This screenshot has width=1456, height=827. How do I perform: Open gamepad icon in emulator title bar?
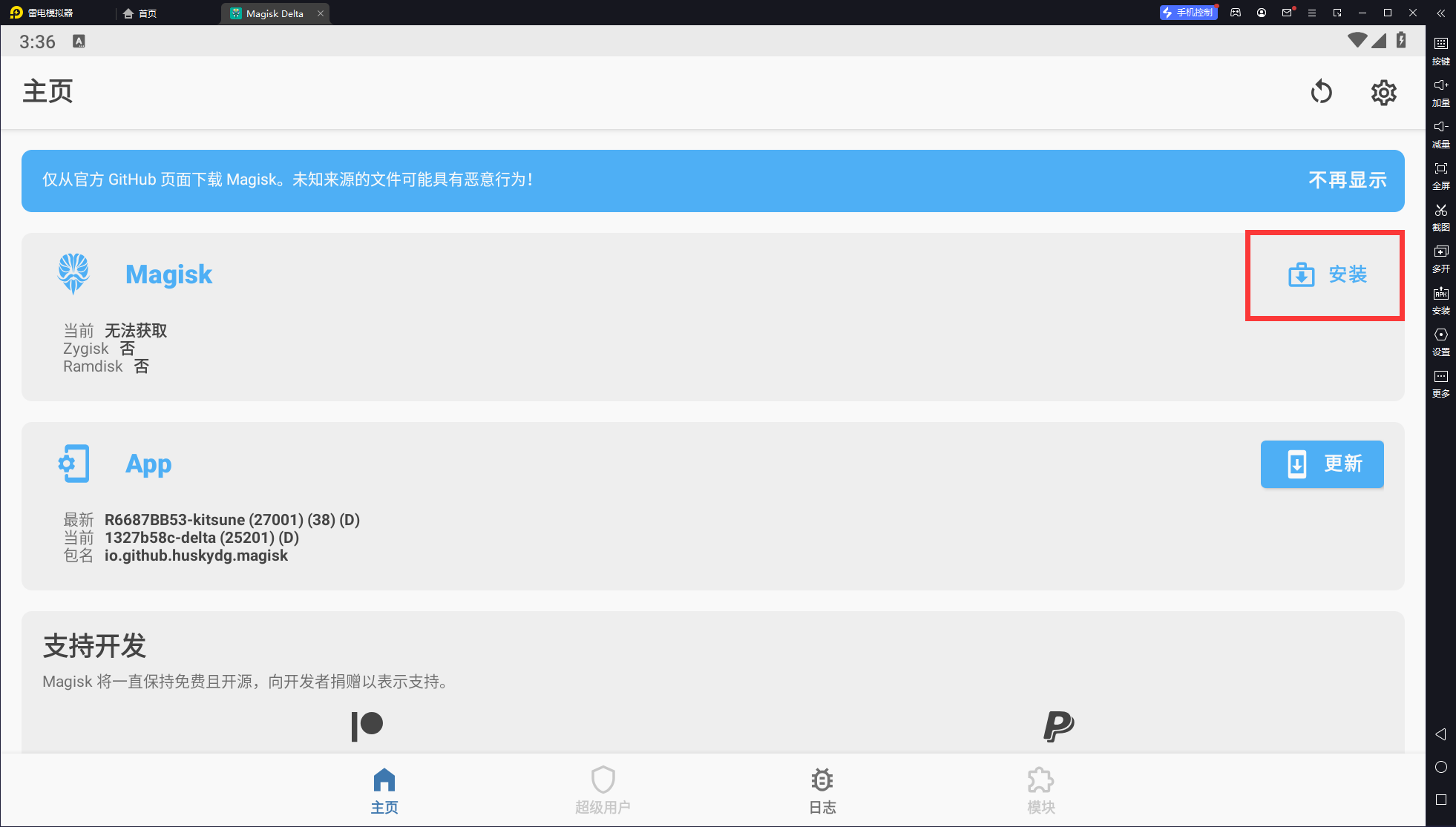pos(1236,13)
